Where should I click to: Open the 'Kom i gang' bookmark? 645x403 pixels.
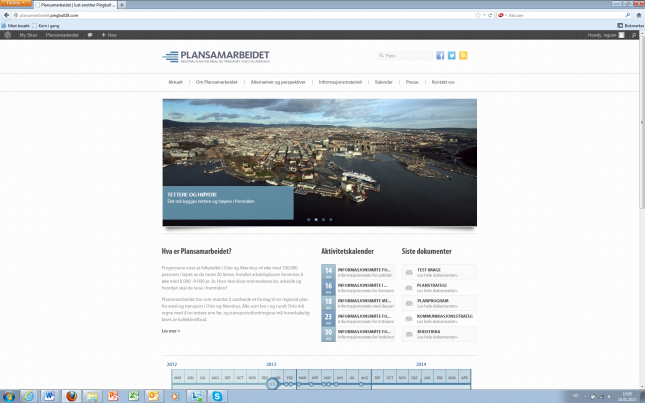46,25
